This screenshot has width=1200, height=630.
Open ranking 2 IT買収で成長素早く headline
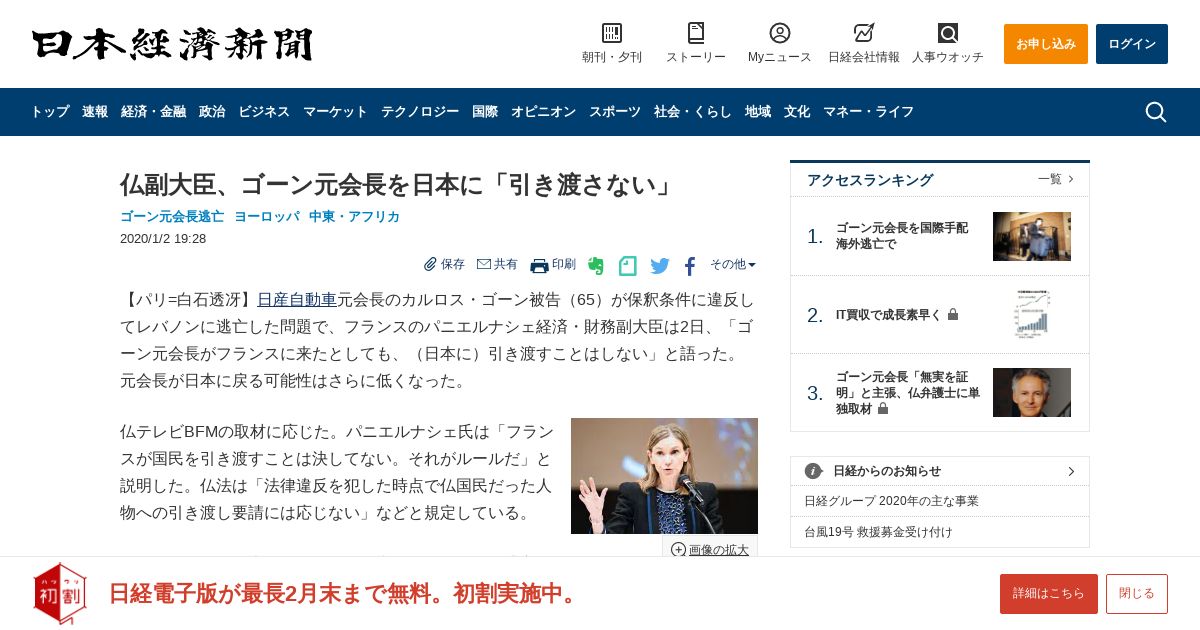(x=889, y=314)
